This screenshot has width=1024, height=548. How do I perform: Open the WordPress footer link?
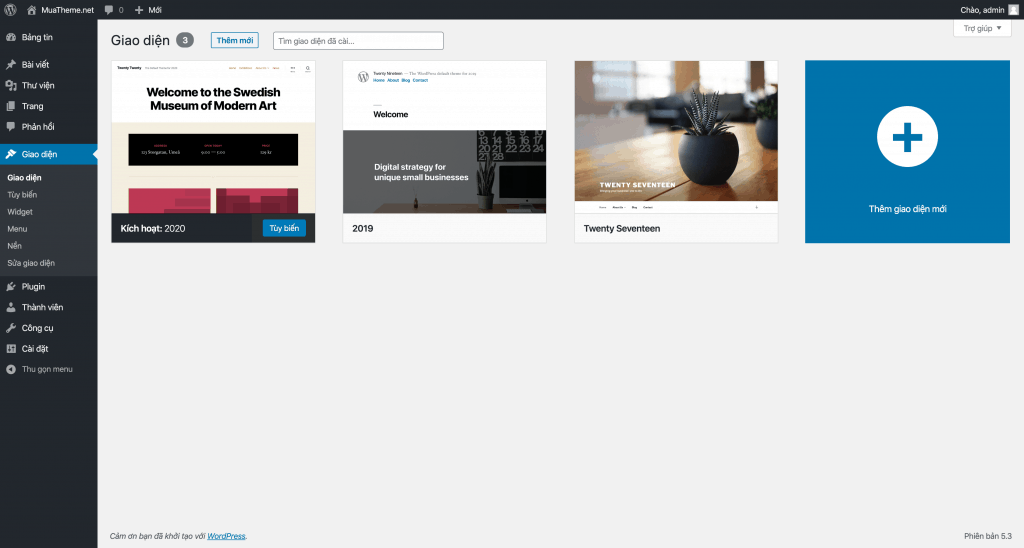pos(226,536)
